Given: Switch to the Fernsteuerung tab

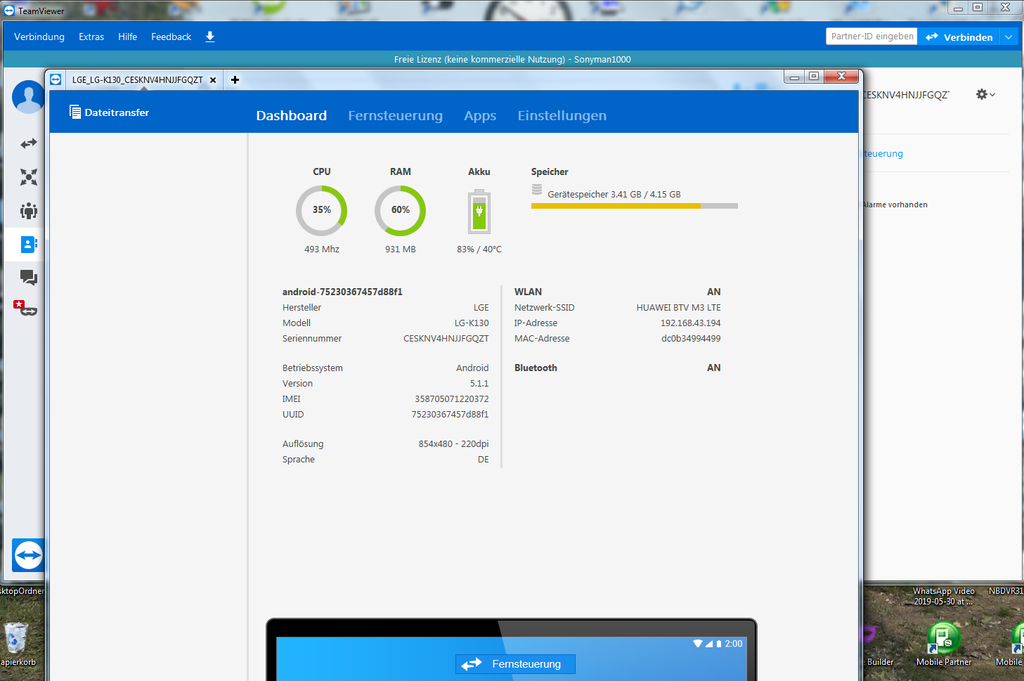Looking at the screenshot, I should [395, 116].
